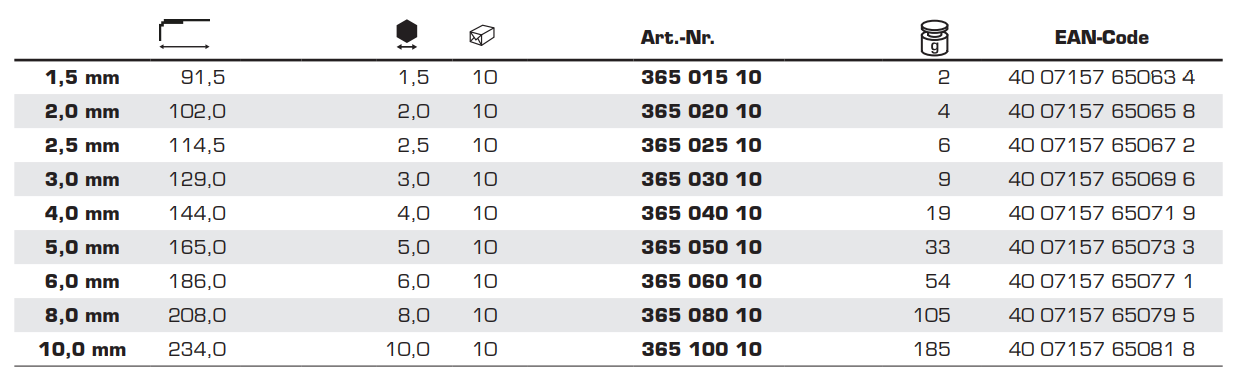The height and width of the screenshot is (379, 1238).
Task: Click the length value 165,0
Action: (198, 248)
